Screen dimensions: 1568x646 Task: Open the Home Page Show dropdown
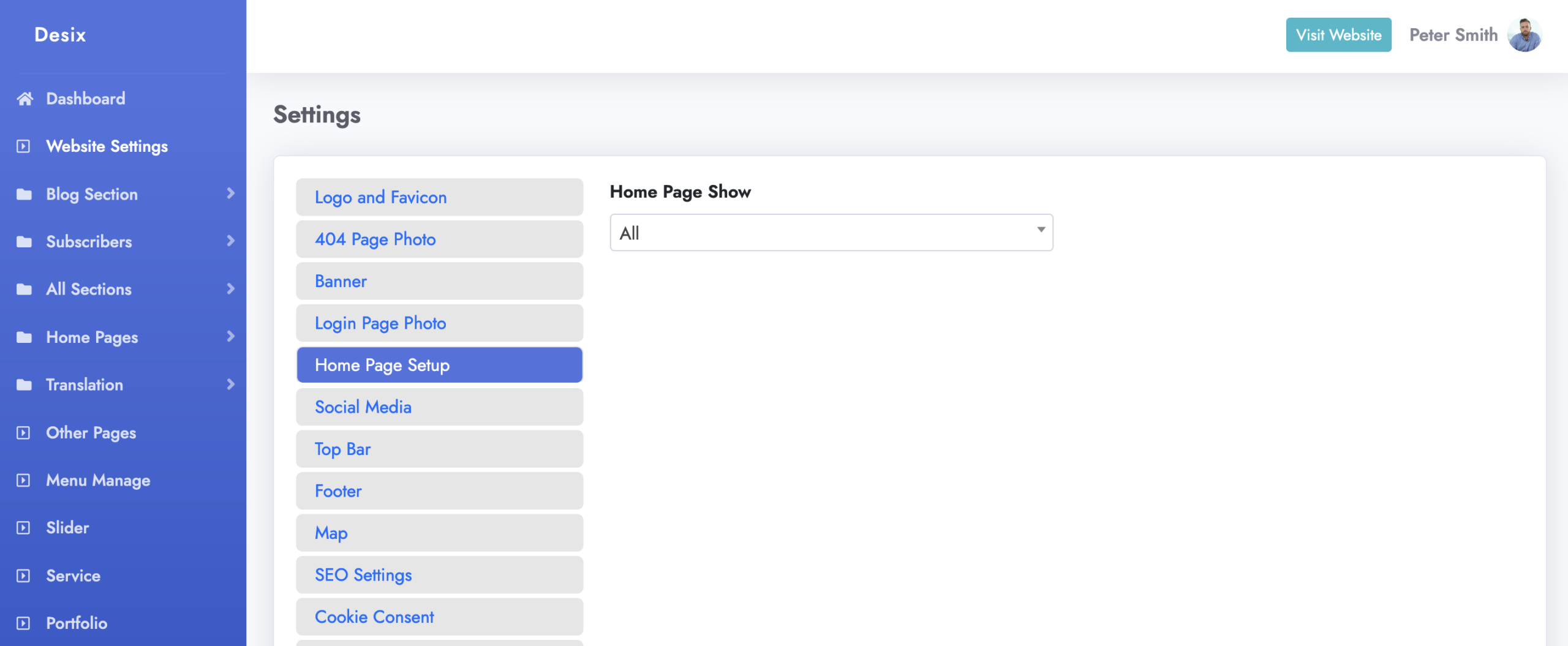point(831,233)
